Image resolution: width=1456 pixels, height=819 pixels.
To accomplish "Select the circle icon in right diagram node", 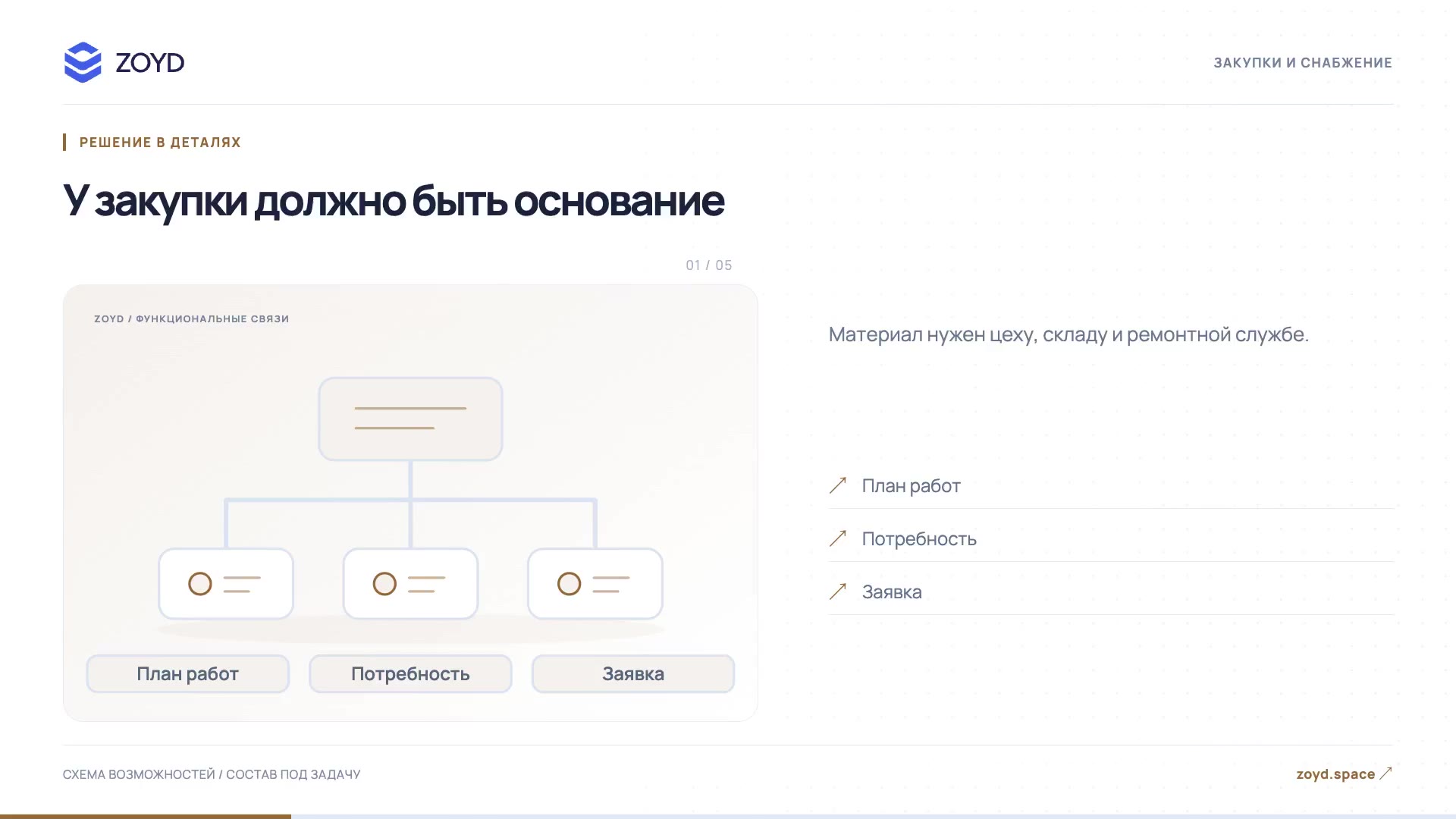I will click(x=570, y=584).
